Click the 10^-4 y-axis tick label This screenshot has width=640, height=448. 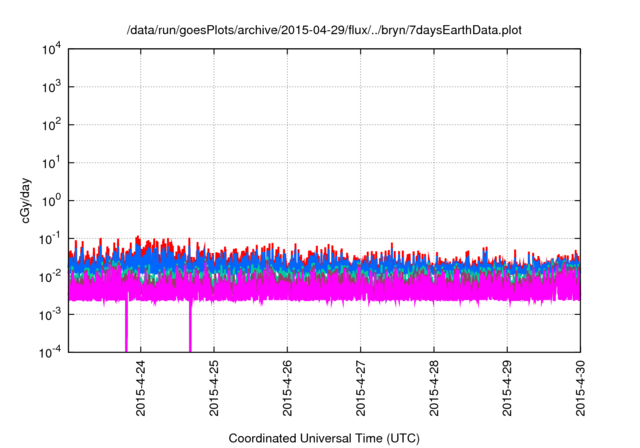click(50, 352)
